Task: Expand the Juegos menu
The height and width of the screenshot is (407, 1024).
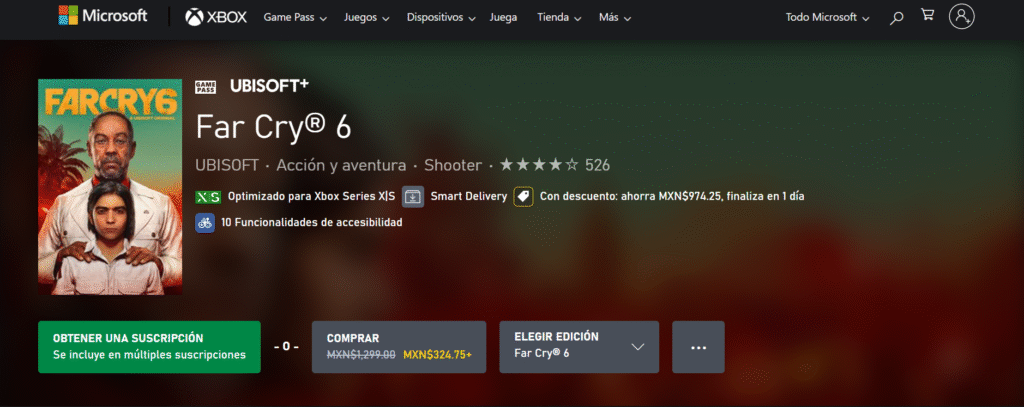Action: [x=366, y=18]
